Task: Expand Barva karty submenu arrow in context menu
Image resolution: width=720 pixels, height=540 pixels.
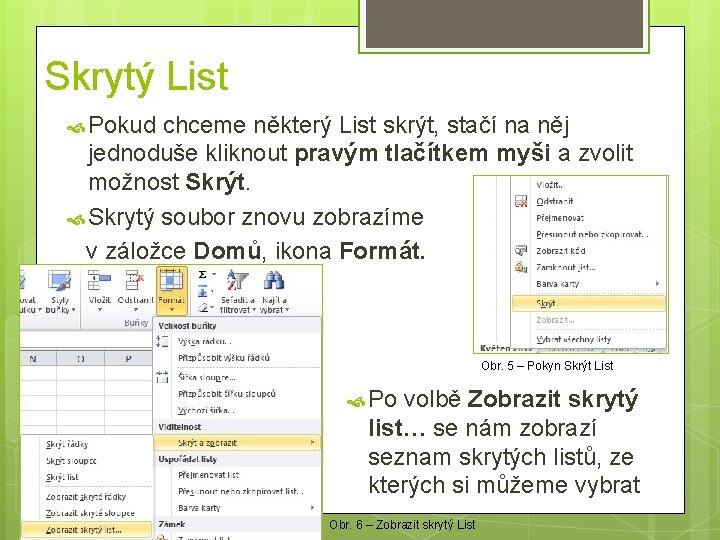Action: click(x=658, y=283)
